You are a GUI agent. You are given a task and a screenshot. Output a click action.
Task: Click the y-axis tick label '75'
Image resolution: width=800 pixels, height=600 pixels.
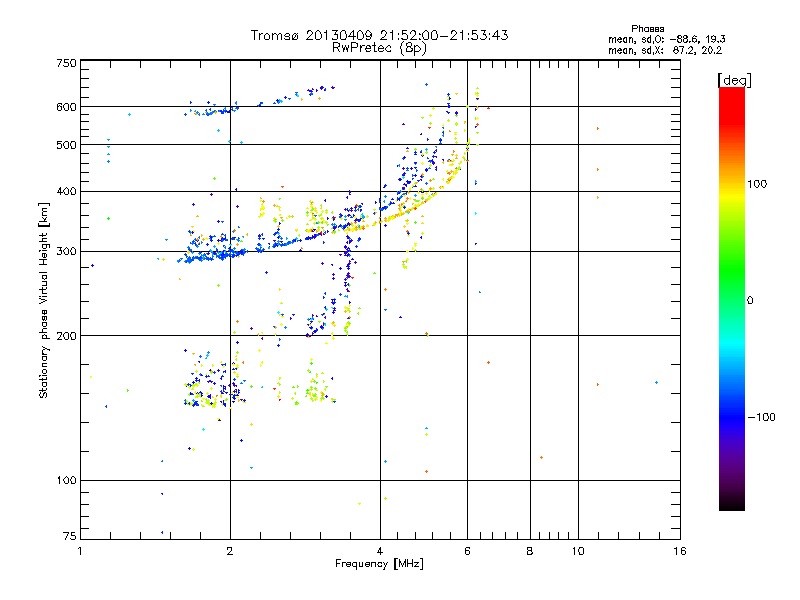[70, 536]
